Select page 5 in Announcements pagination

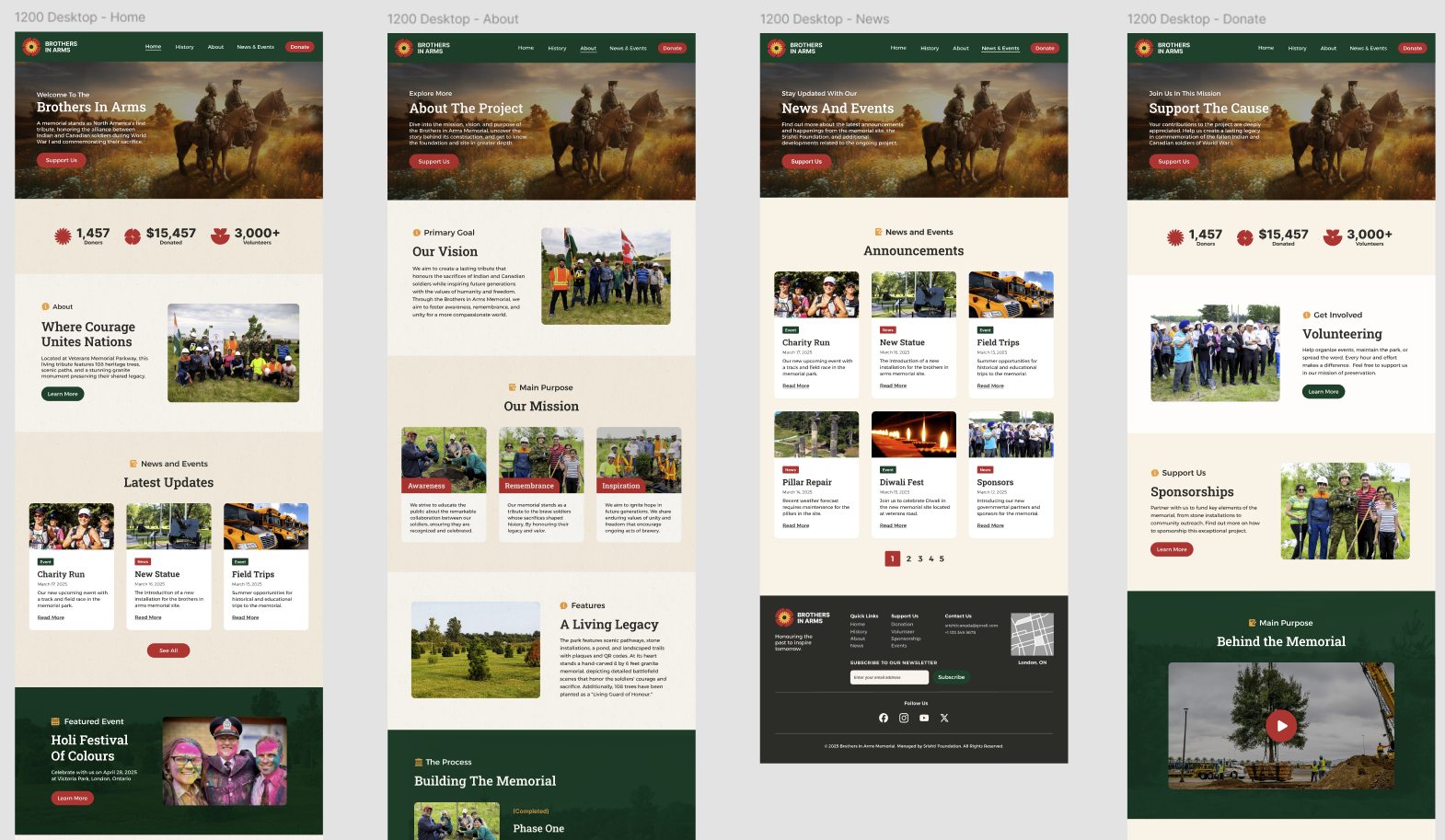pyautogui.click(x=942, y=558)
